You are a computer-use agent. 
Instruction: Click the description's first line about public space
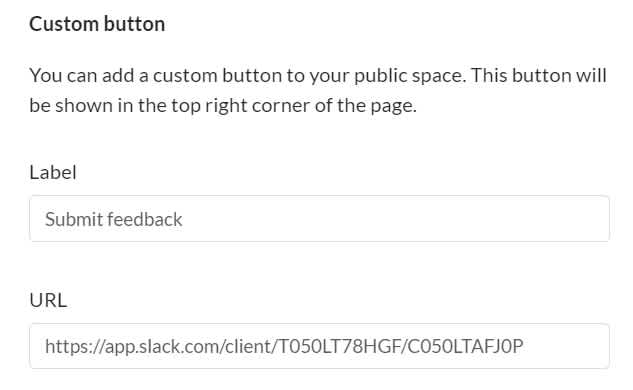(x=318, y=76)
